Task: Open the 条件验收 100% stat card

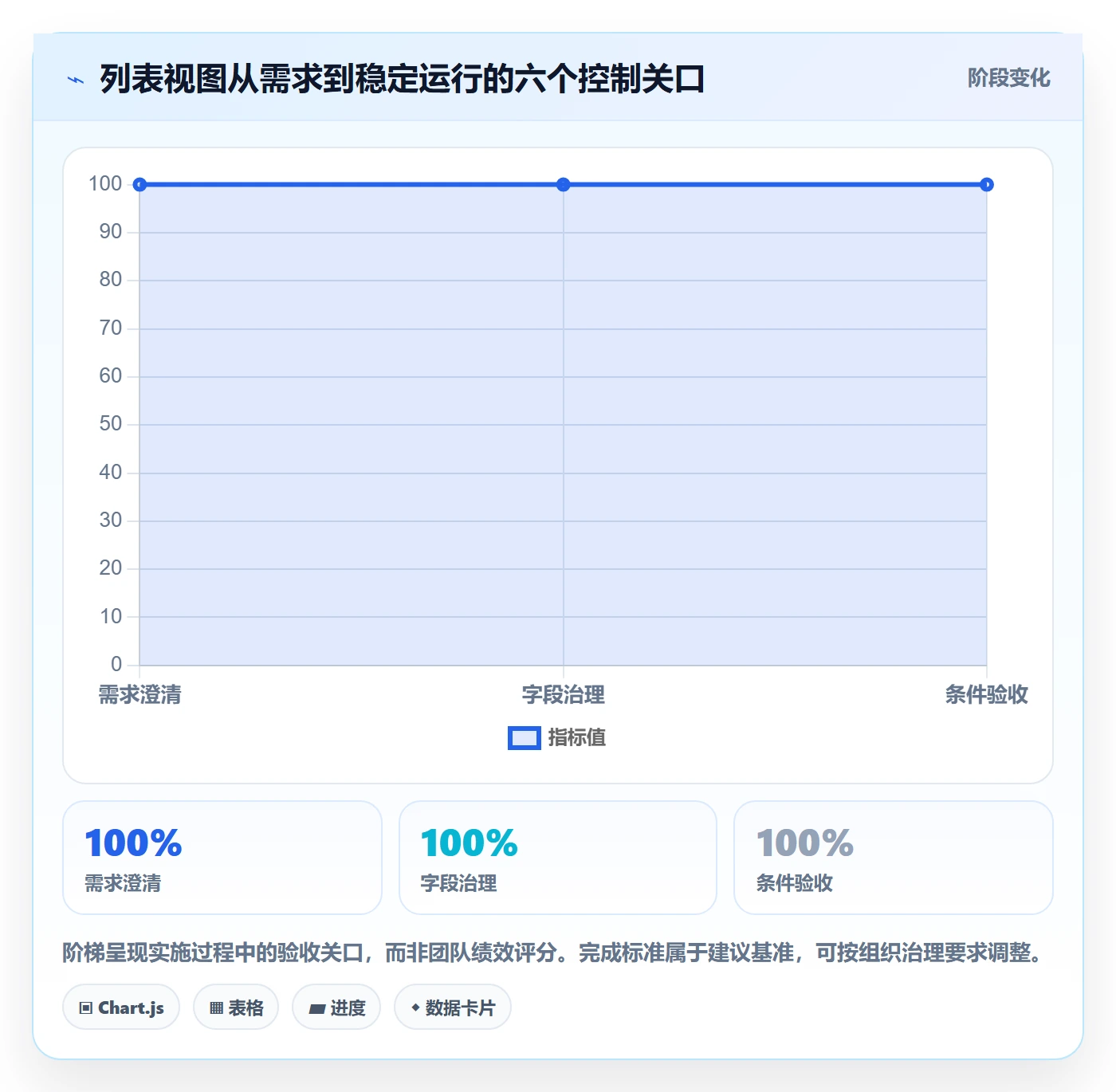Action: [894, 858]
